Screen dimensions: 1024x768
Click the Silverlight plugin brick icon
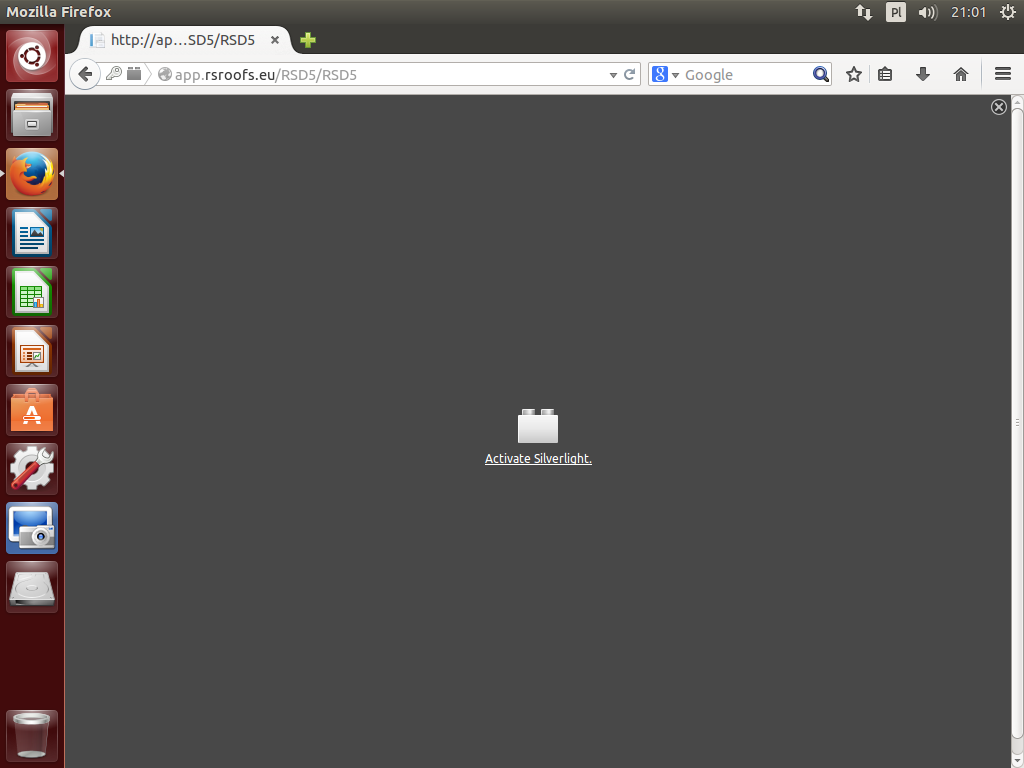click(x=538, y=427)
